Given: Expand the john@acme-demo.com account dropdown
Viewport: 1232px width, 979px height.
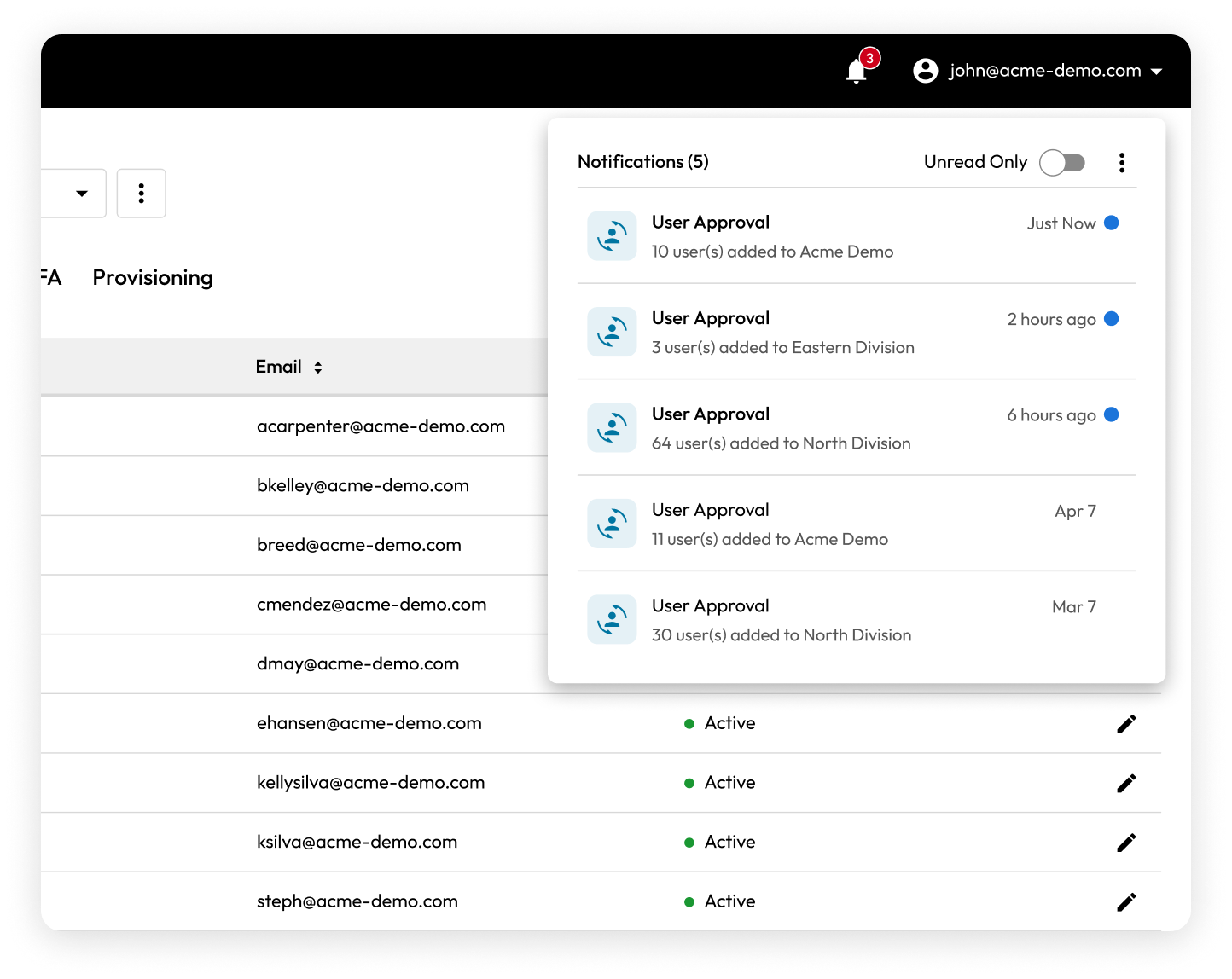Looking at the screenshot, I should (1156, 72).
